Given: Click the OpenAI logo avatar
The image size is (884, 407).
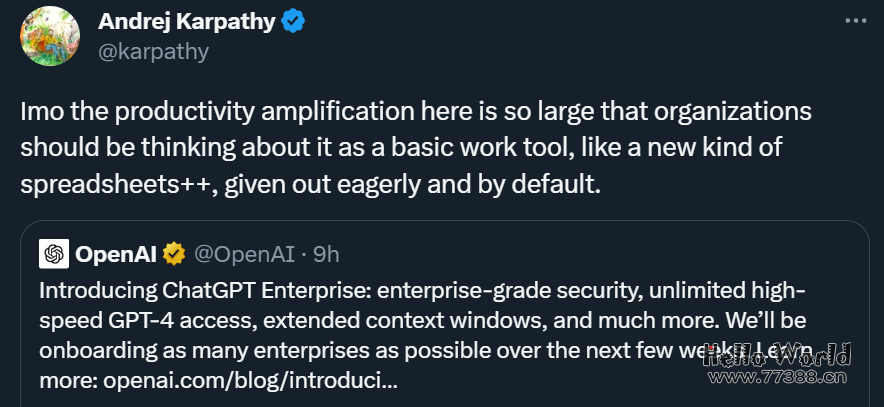Looking at the screenshot, I should [54, 254].
